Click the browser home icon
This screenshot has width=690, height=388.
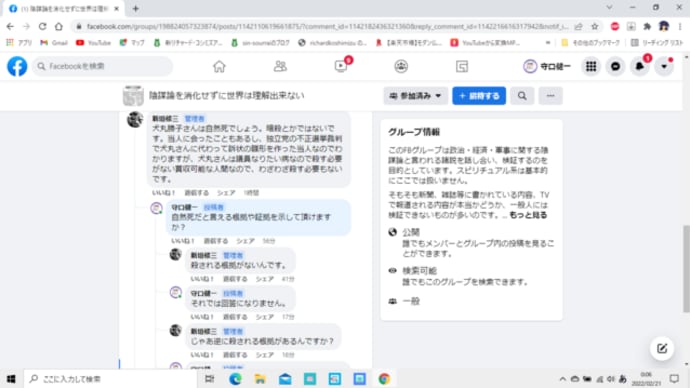[x=59, y=26]
